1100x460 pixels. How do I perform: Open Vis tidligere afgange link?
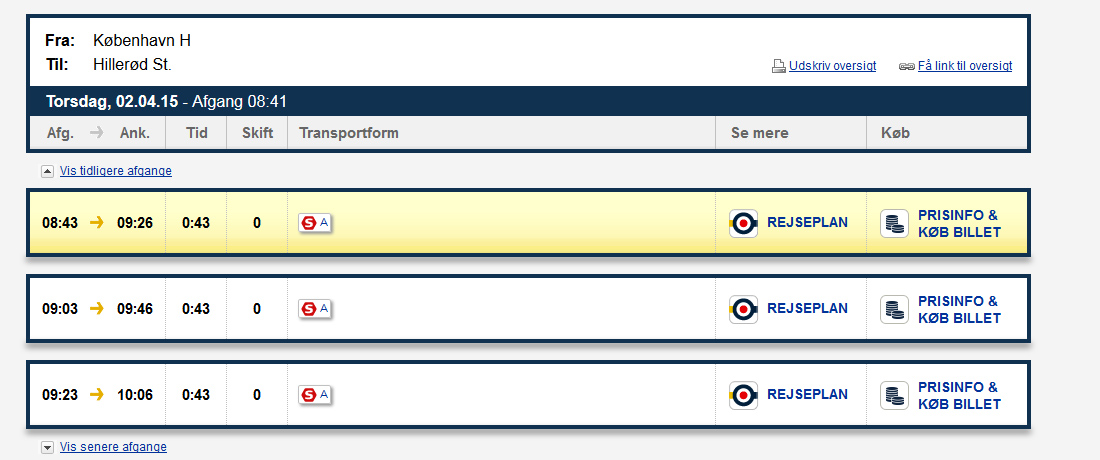[116, 170]
